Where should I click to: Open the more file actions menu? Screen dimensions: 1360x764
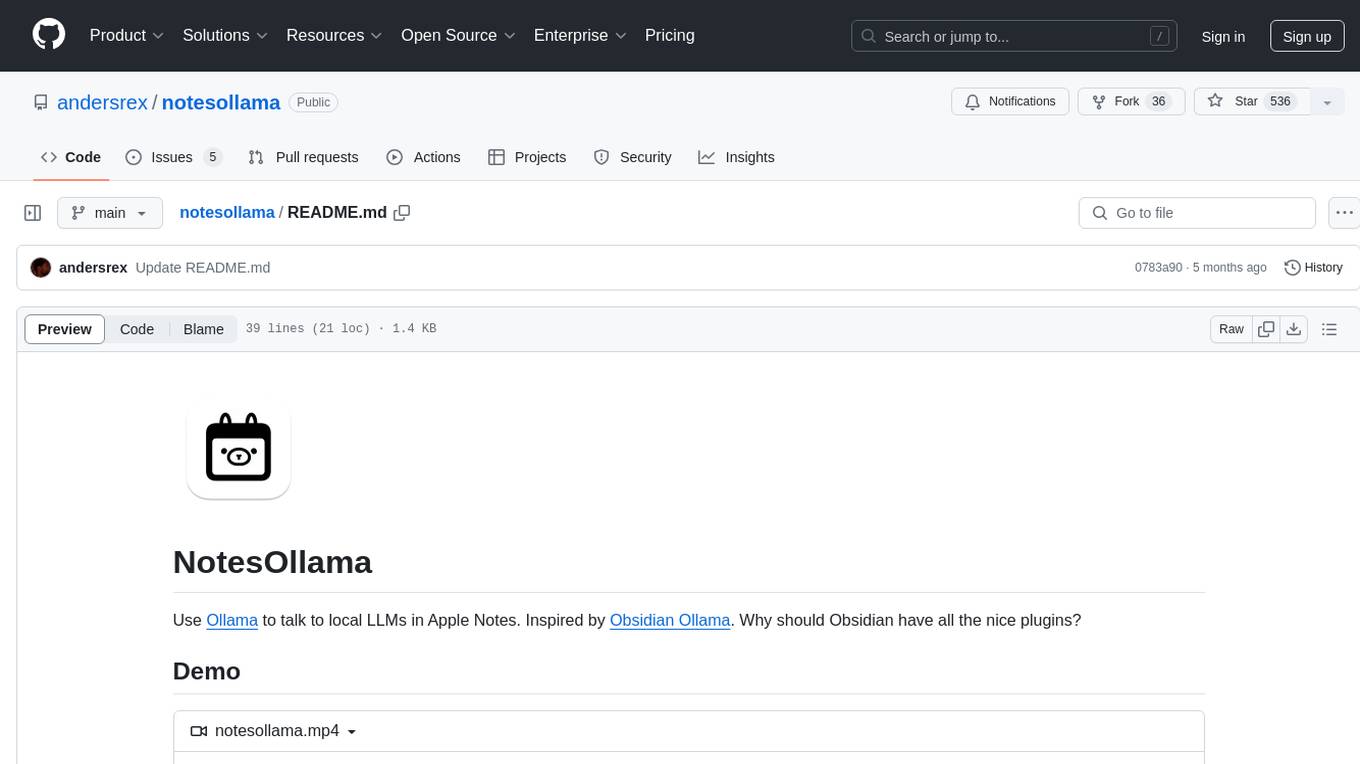(1345, 213)
